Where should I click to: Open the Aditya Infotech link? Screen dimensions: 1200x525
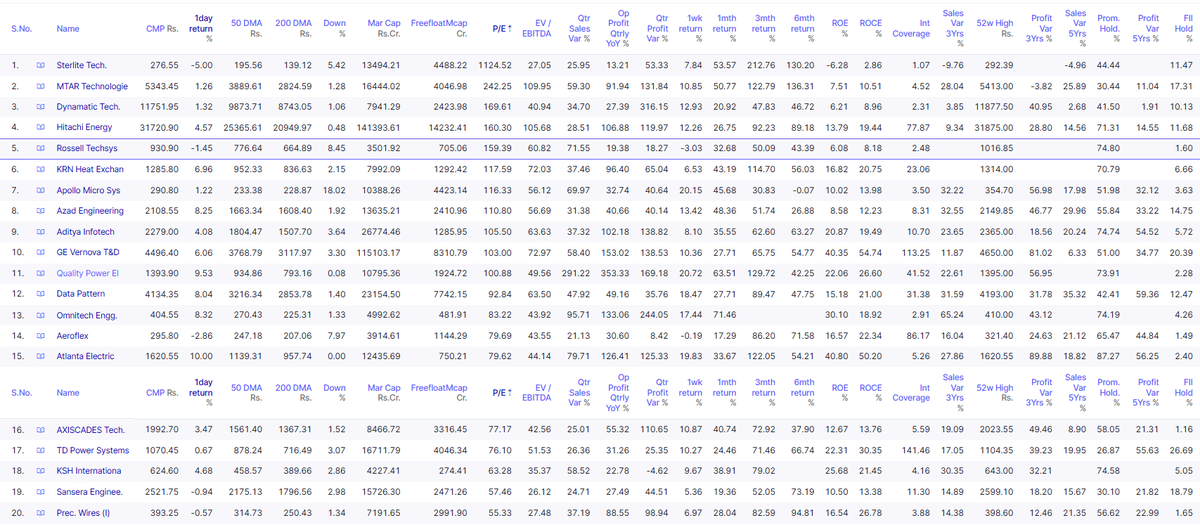[88, 231]
